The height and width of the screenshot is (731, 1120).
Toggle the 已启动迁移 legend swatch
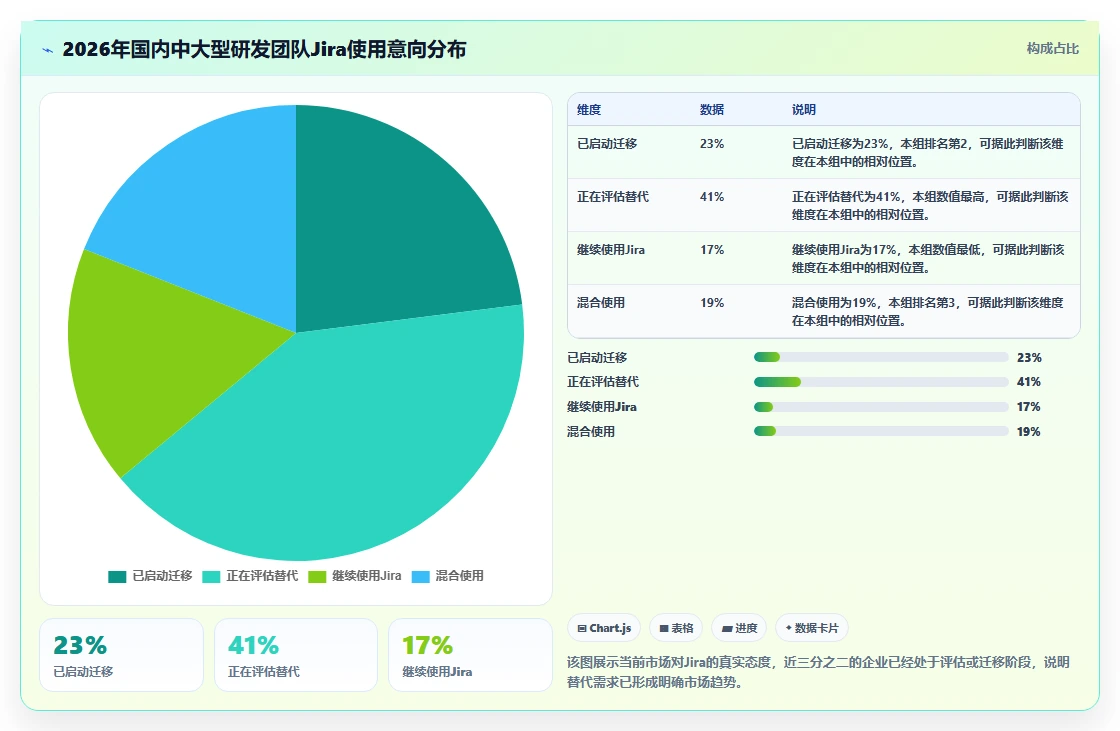click(117, 577)
